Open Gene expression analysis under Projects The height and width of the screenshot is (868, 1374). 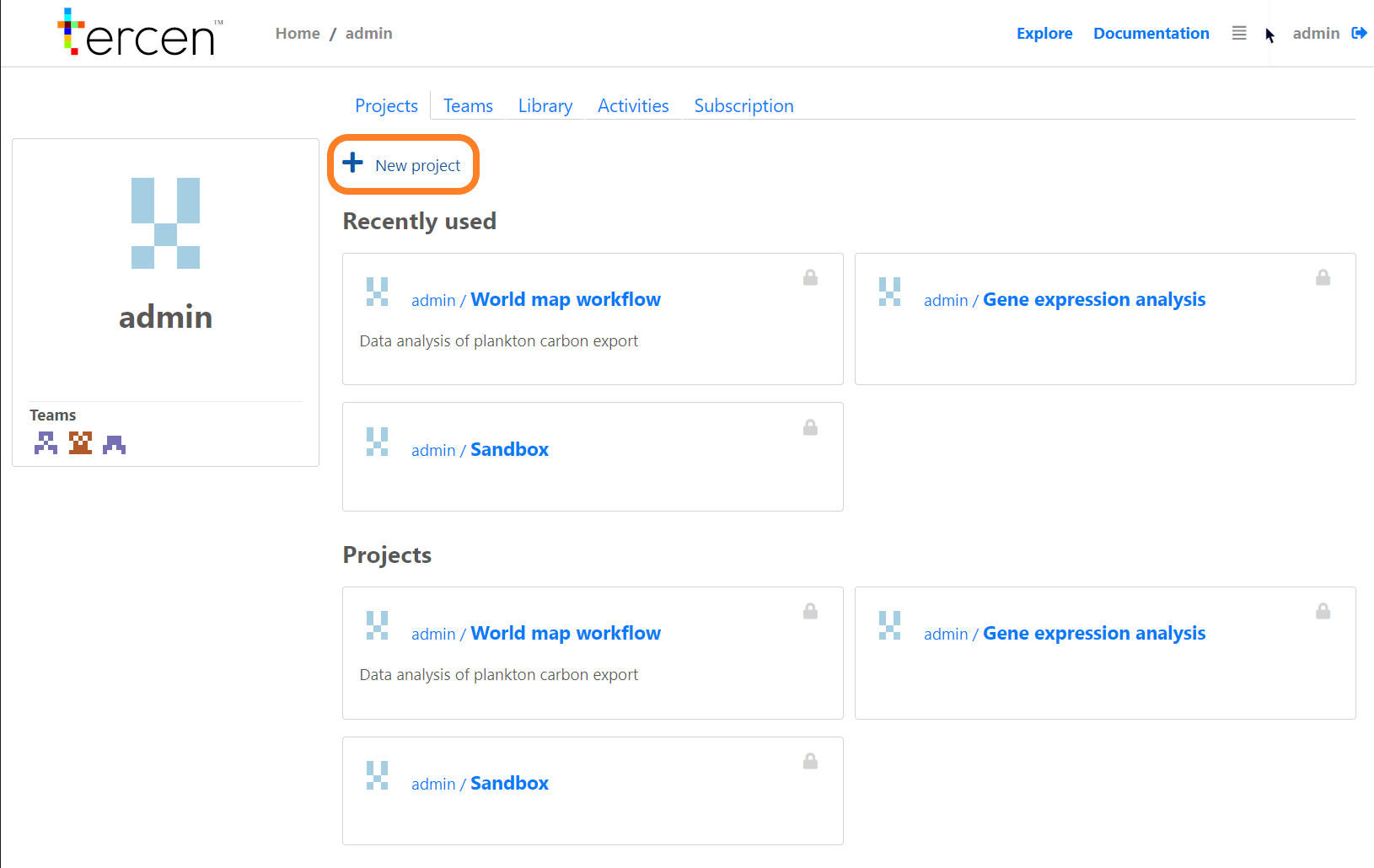click(x=1094, y=633)
